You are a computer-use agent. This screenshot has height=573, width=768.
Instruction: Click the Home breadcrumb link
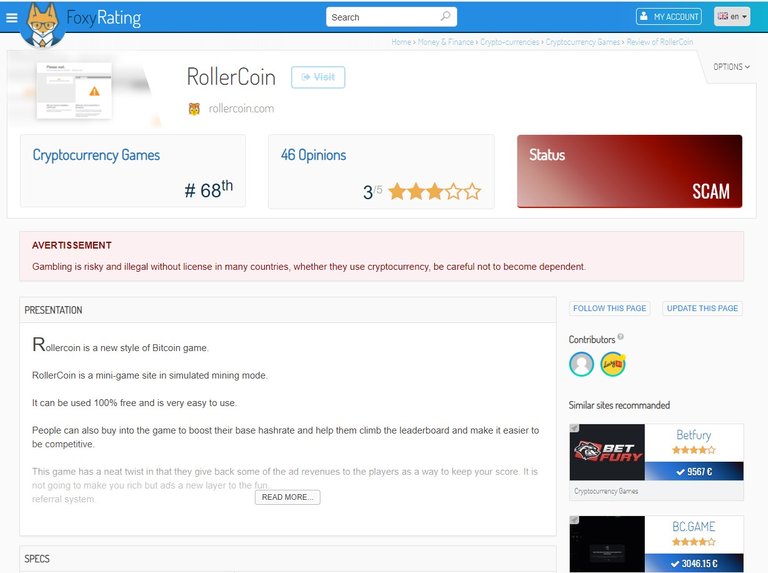pos(401,42)
